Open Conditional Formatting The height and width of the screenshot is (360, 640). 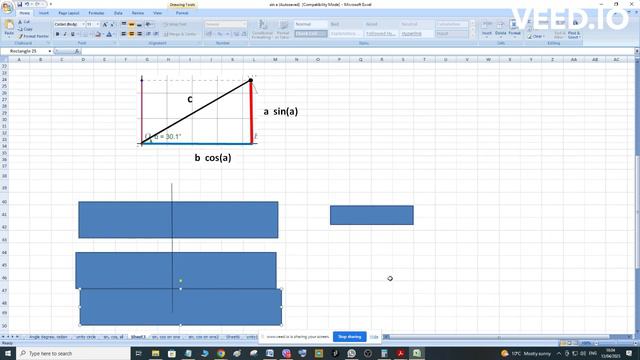pyautogui.click(x=262, y=29)
